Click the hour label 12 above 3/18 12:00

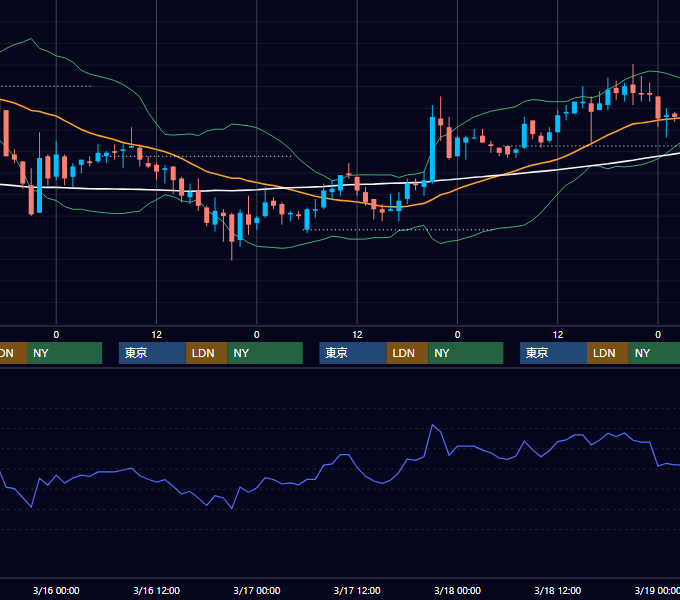[x=558, y=335]
